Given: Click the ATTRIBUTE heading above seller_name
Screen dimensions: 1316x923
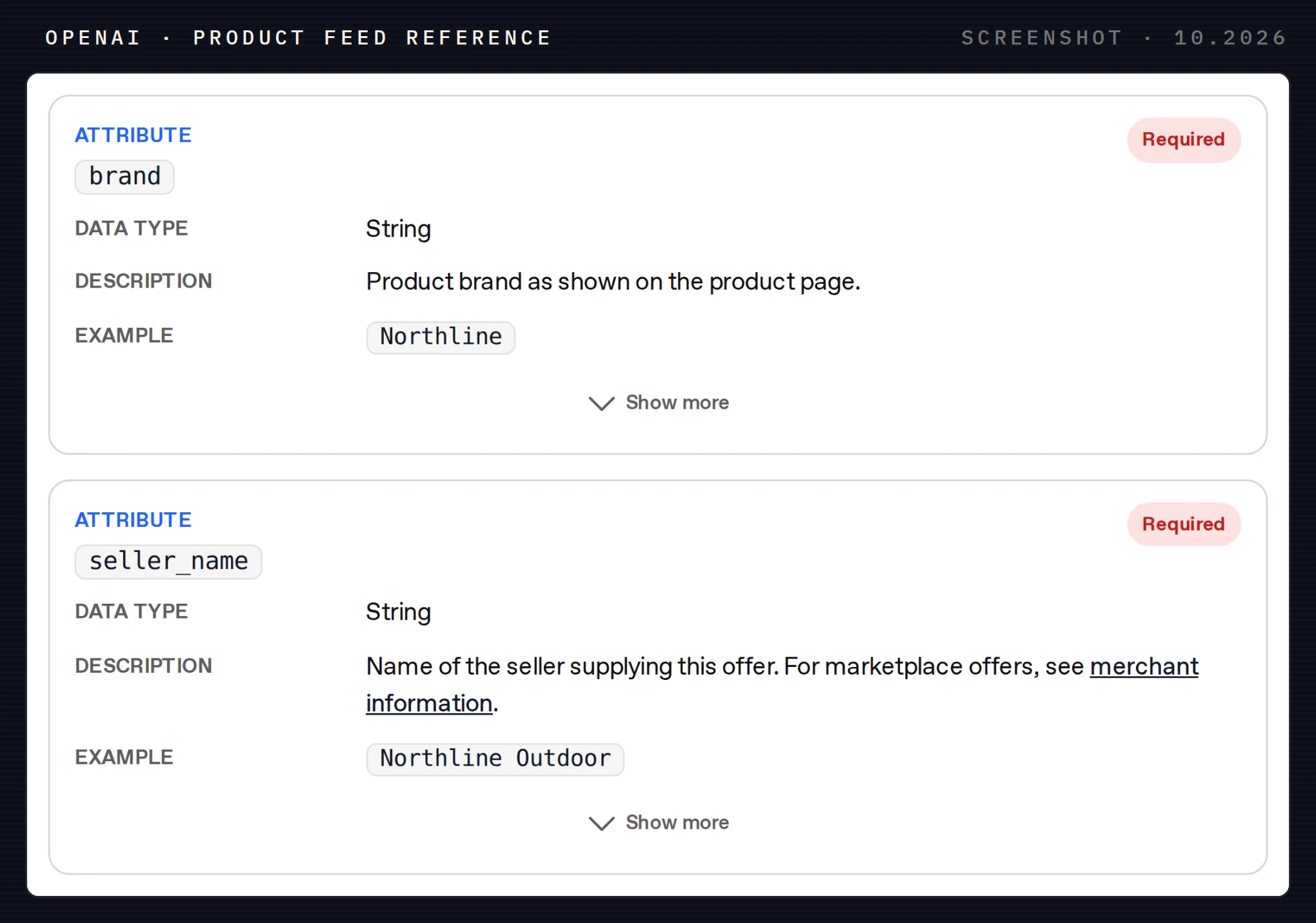Looking at the screenshot, I should 133,520.
